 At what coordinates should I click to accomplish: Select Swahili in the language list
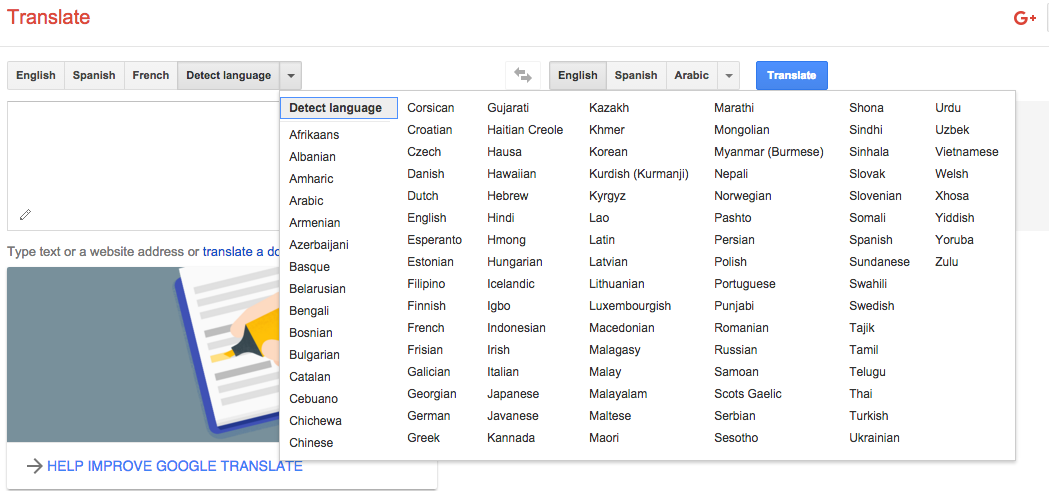[868, 284]
